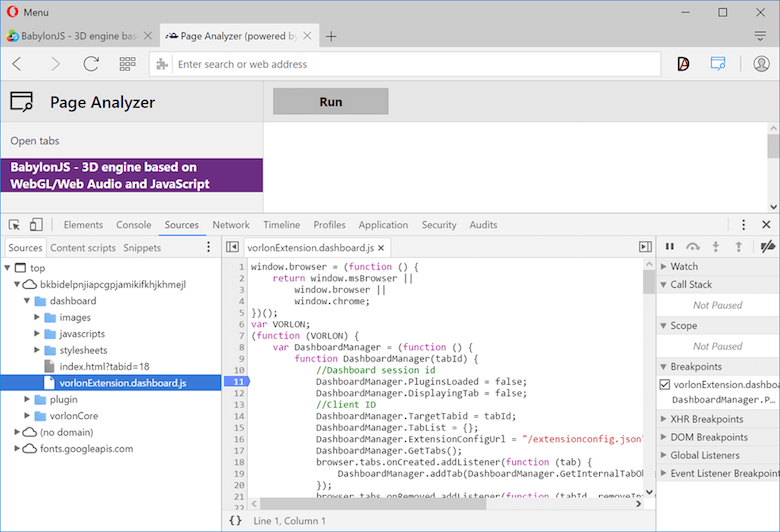780x532 pixels.
Task: Uncheck the vorlonExtension.dashboard breakpoint checkbox
Action: [x=666, y=384]
